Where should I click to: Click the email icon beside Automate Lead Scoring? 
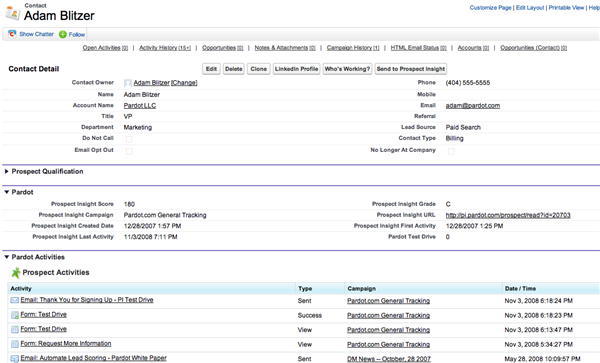tap(15, 358)
